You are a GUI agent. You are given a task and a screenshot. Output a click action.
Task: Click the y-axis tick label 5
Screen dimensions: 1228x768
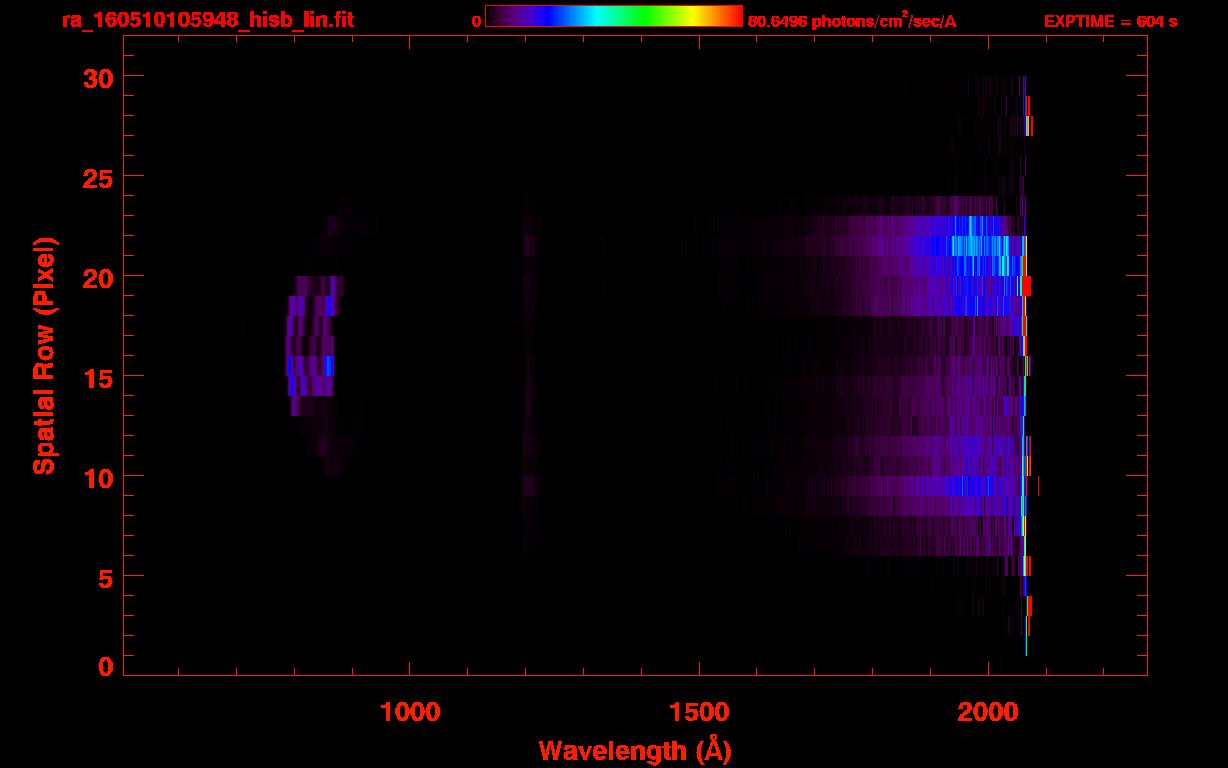click(x=104, y=577)
